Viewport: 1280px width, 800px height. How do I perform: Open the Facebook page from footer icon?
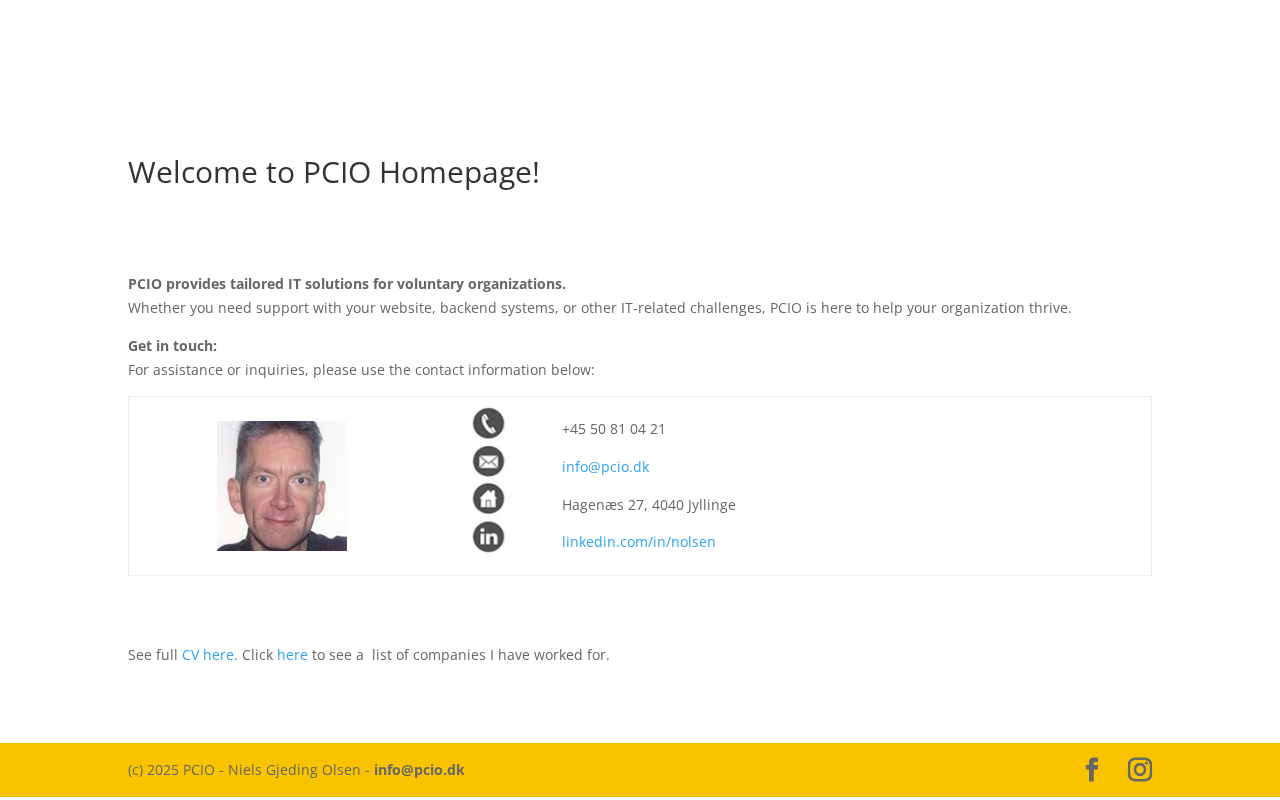(x=1092, y=770)
